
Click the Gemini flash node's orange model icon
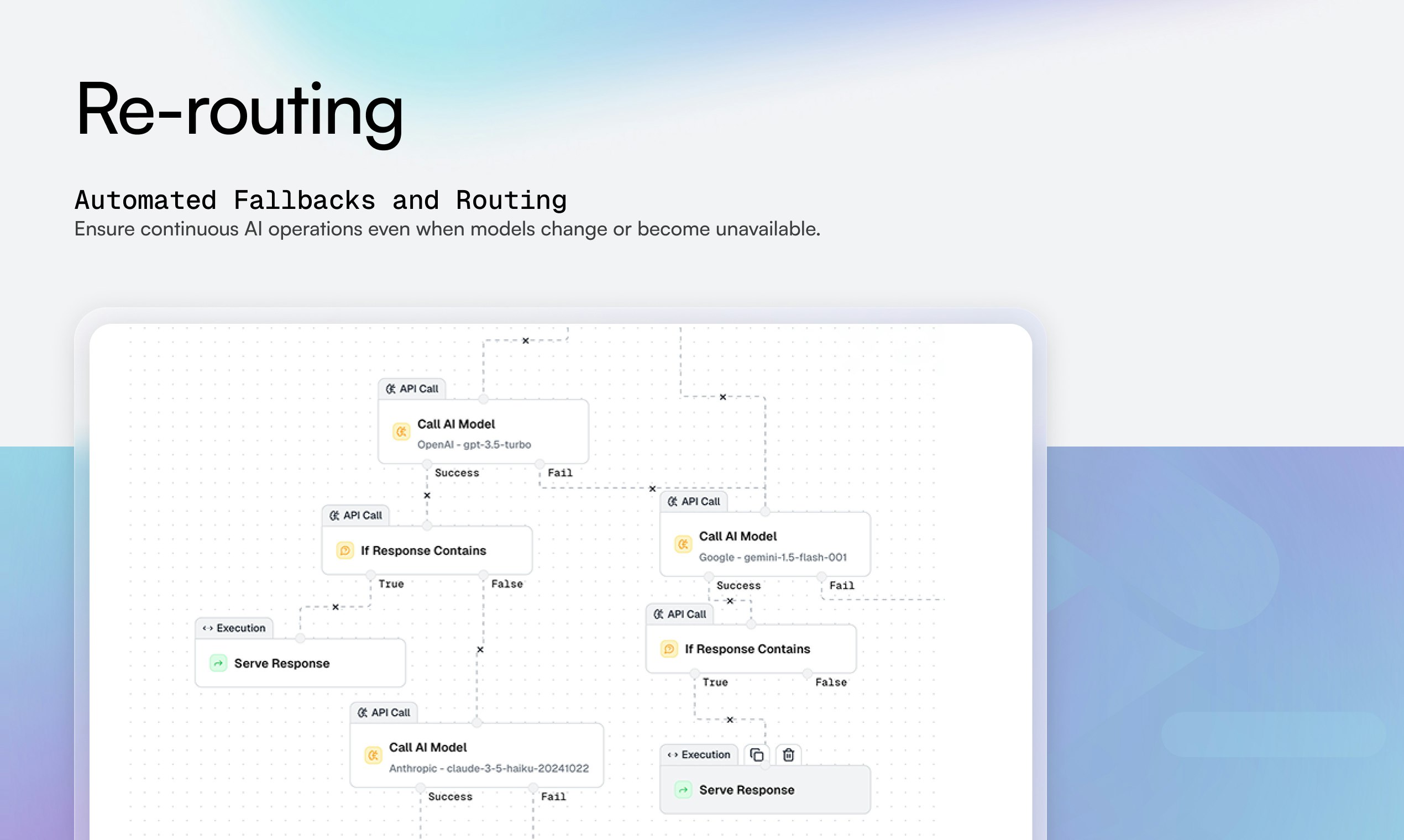coord(683,544)
